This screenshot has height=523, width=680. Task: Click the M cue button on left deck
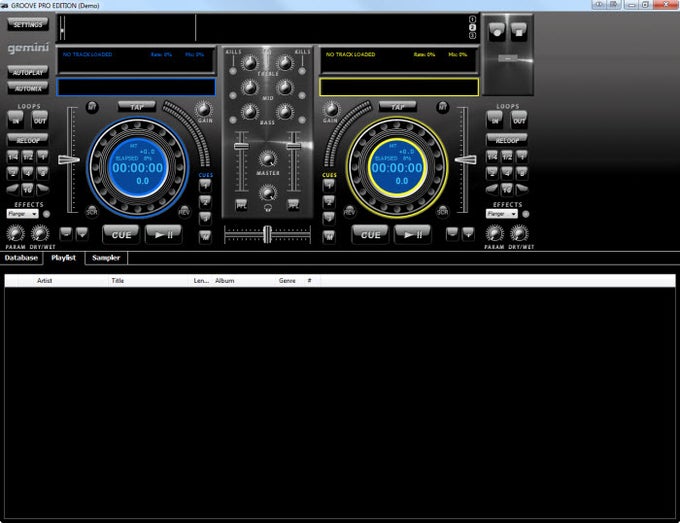(205, 236)
